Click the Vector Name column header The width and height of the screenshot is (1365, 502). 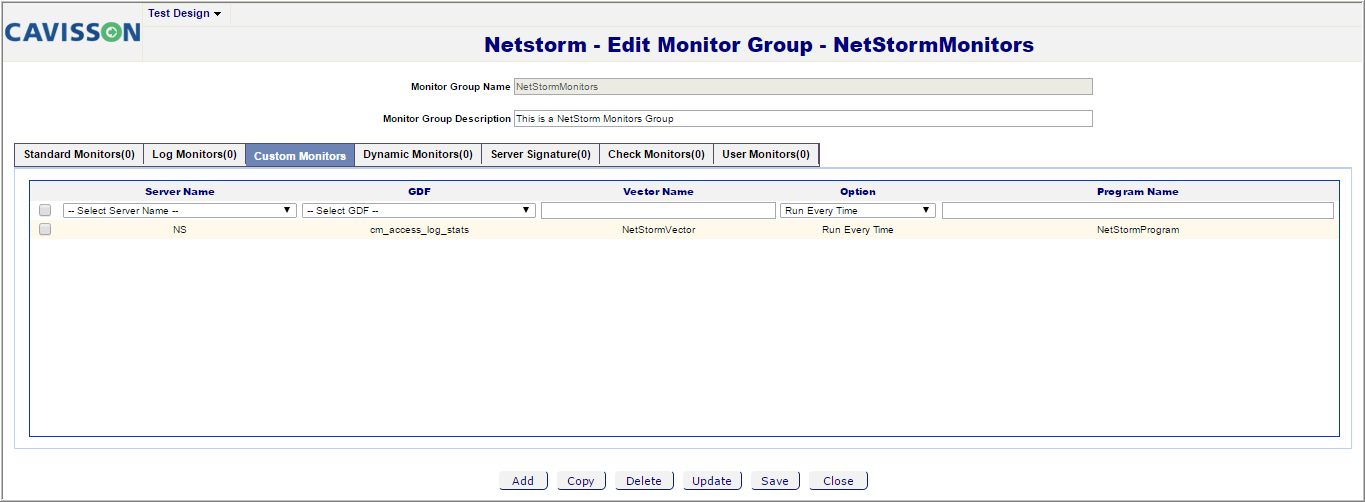point(658,191)
